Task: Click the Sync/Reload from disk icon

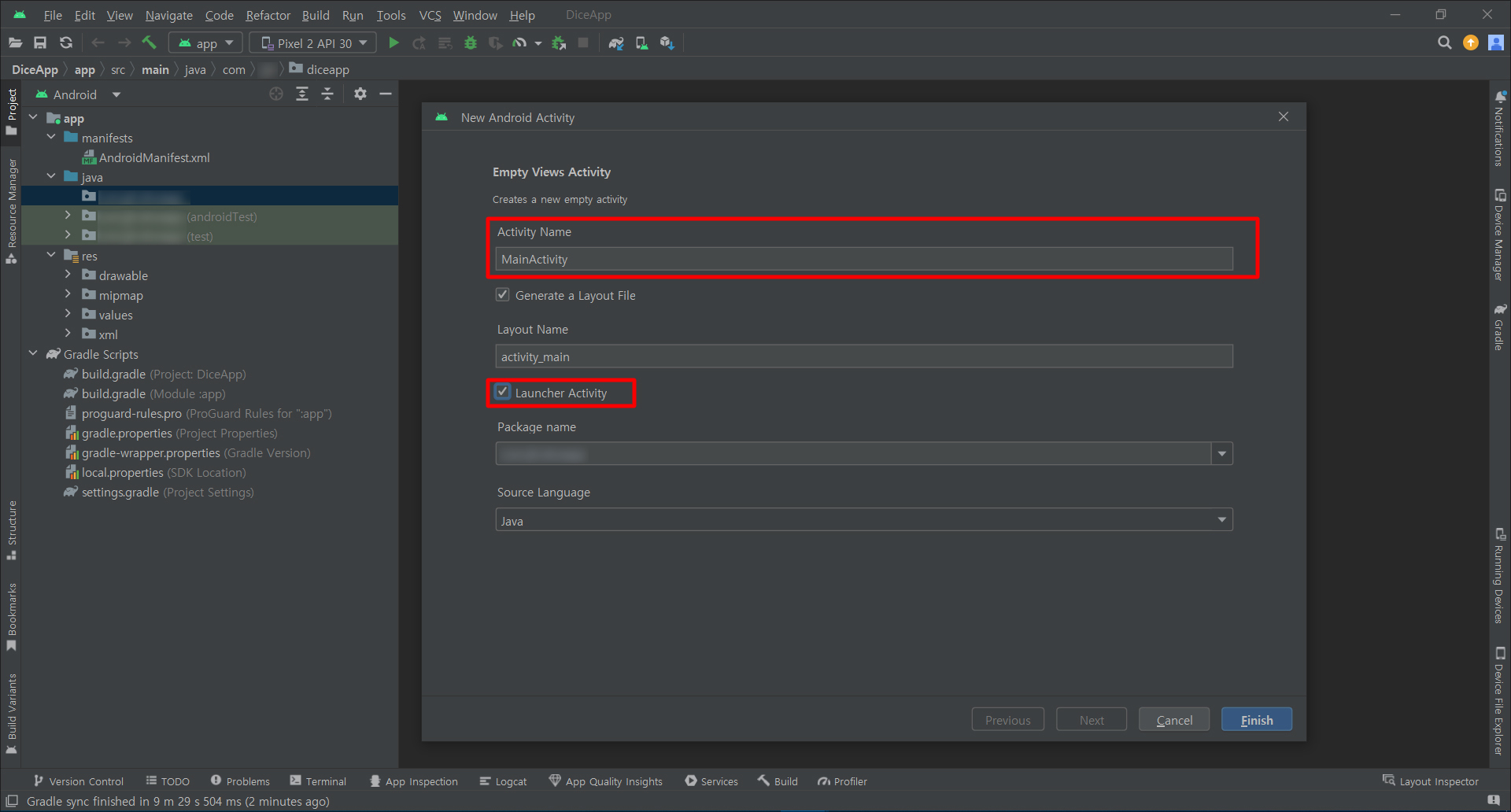Action: point(66,43)
